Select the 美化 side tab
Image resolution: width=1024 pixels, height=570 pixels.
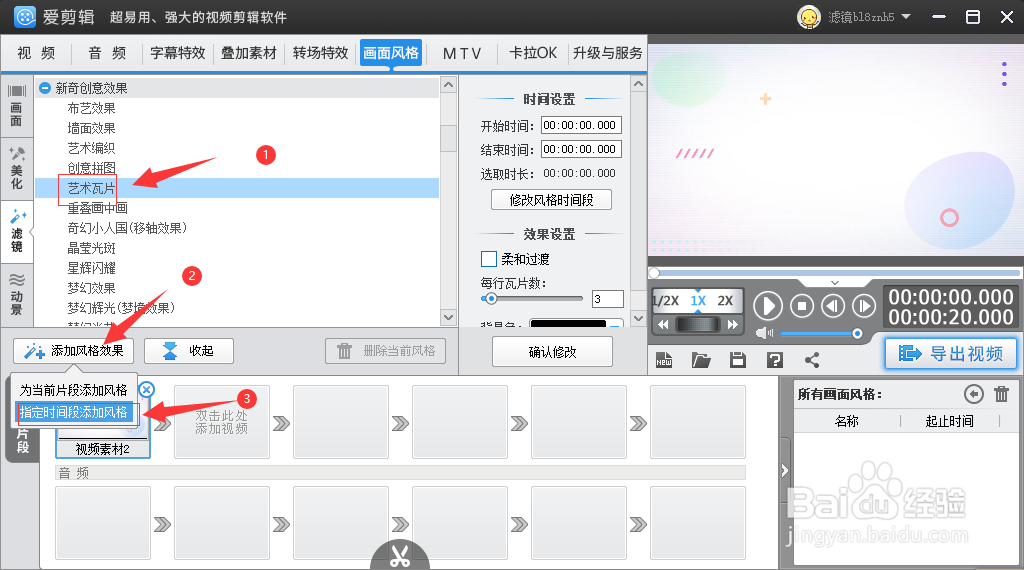pos(16,168)
